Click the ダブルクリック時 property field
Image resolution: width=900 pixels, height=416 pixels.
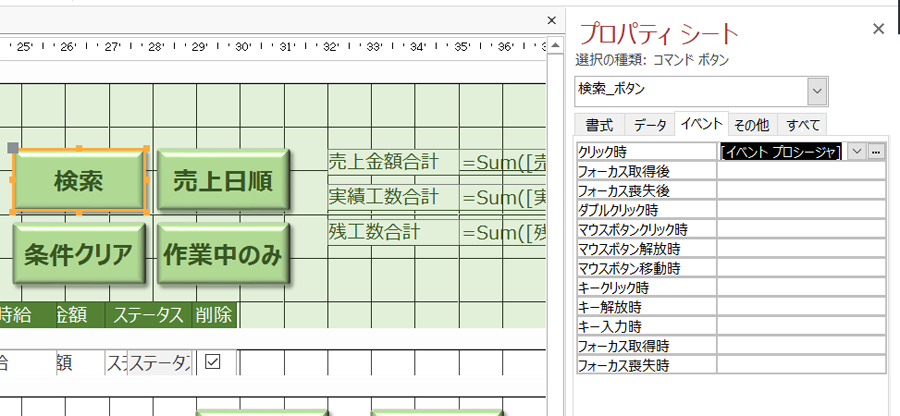point(802,210)
